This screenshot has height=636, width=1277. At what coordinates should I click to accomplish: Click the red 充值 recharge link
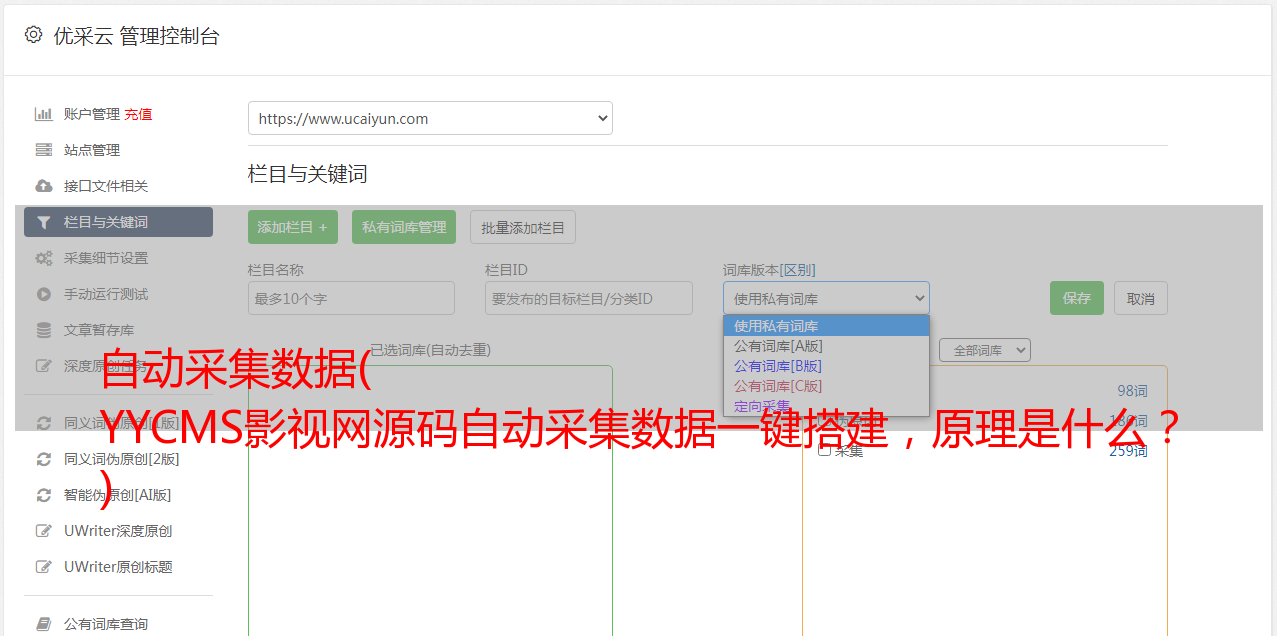[138, 114]
